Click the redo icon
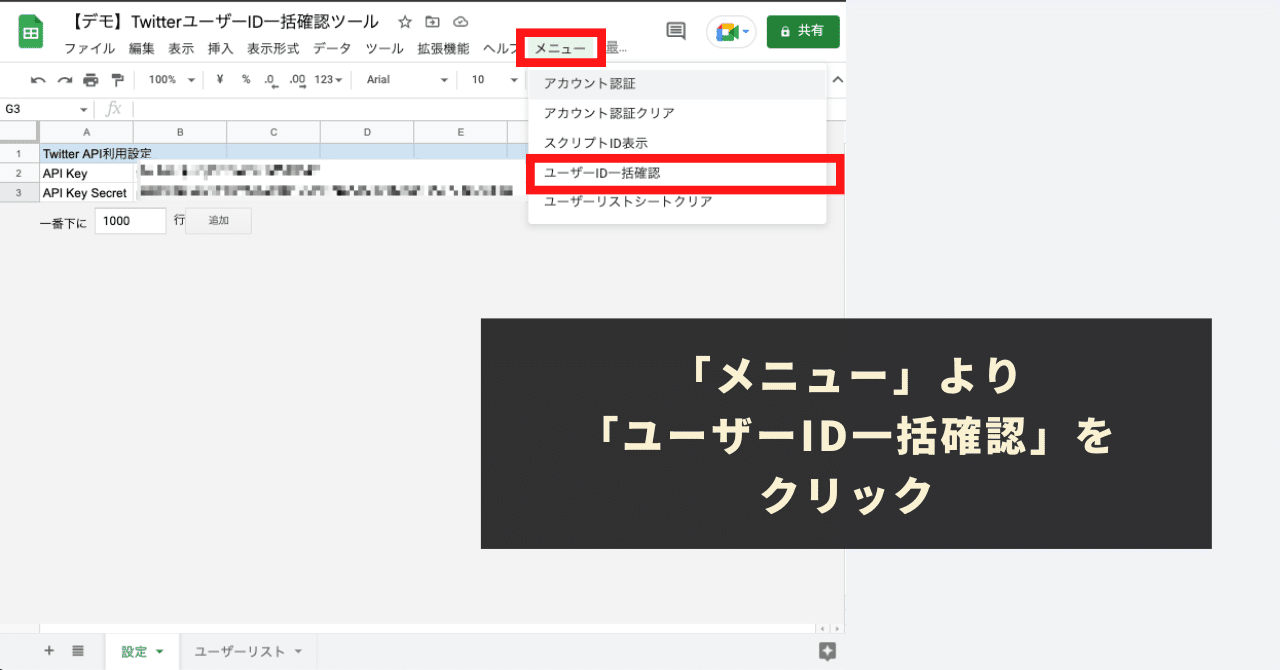This screenshot has width=1280, height=670. tap(62, 79)
